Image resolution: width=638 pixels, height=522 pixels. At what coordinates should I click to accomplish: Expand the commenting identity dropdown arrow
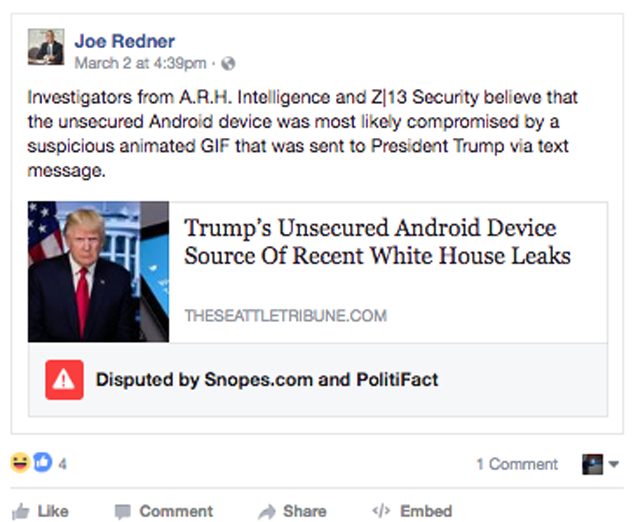pyautogui.click(x=614, y=464)
